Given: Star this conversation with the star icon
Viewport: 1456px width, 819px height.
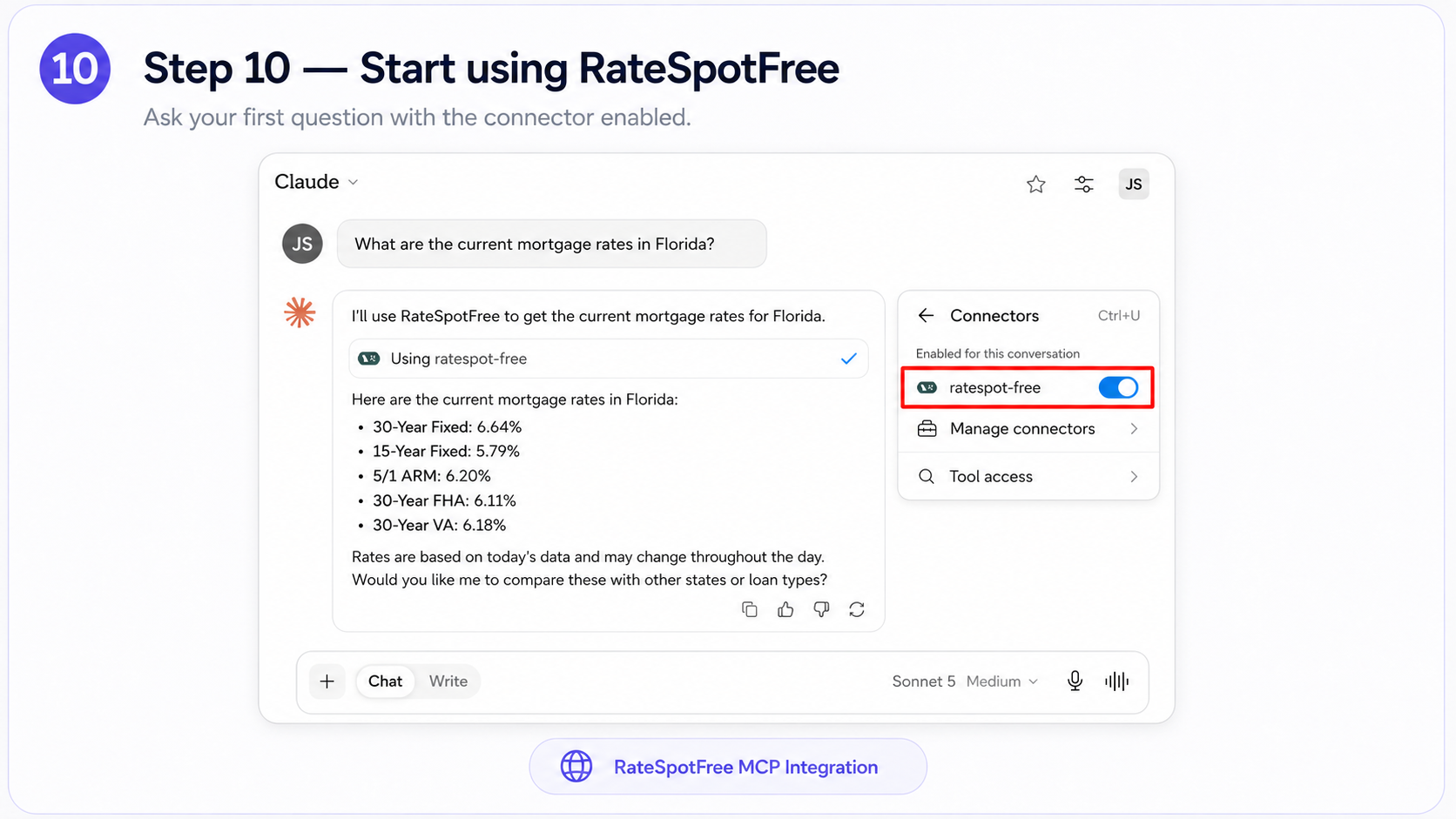Looking at the screenshot, I should 1035,185.
